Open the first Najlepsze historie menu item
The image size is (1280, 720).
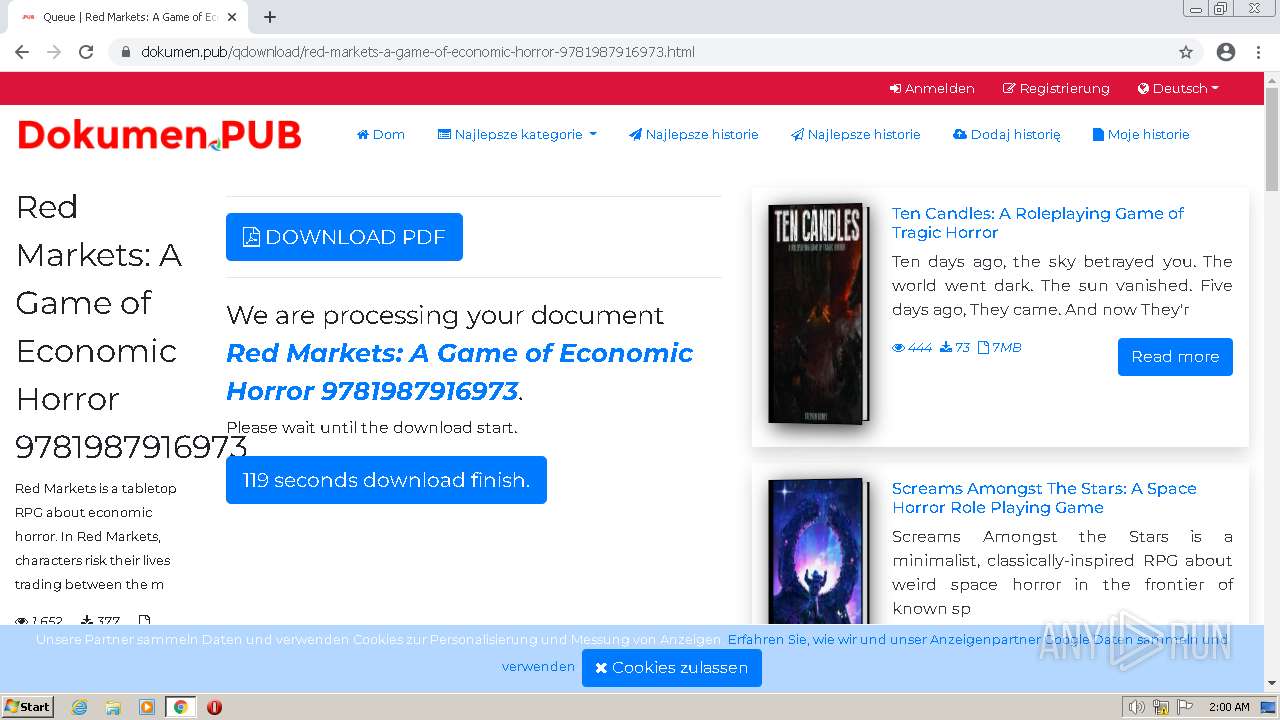click(x=694, y=134)
